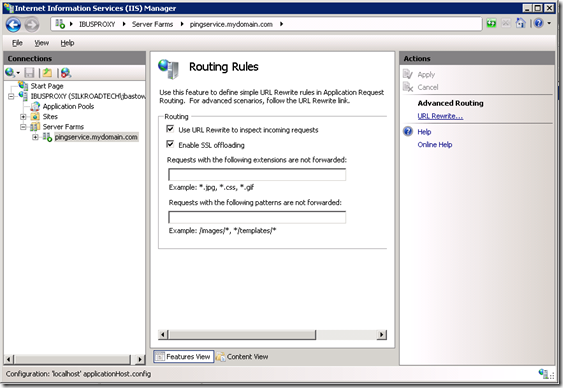Select the Application Pools tree item
This screenshot has width=563, height=388.
68,106
